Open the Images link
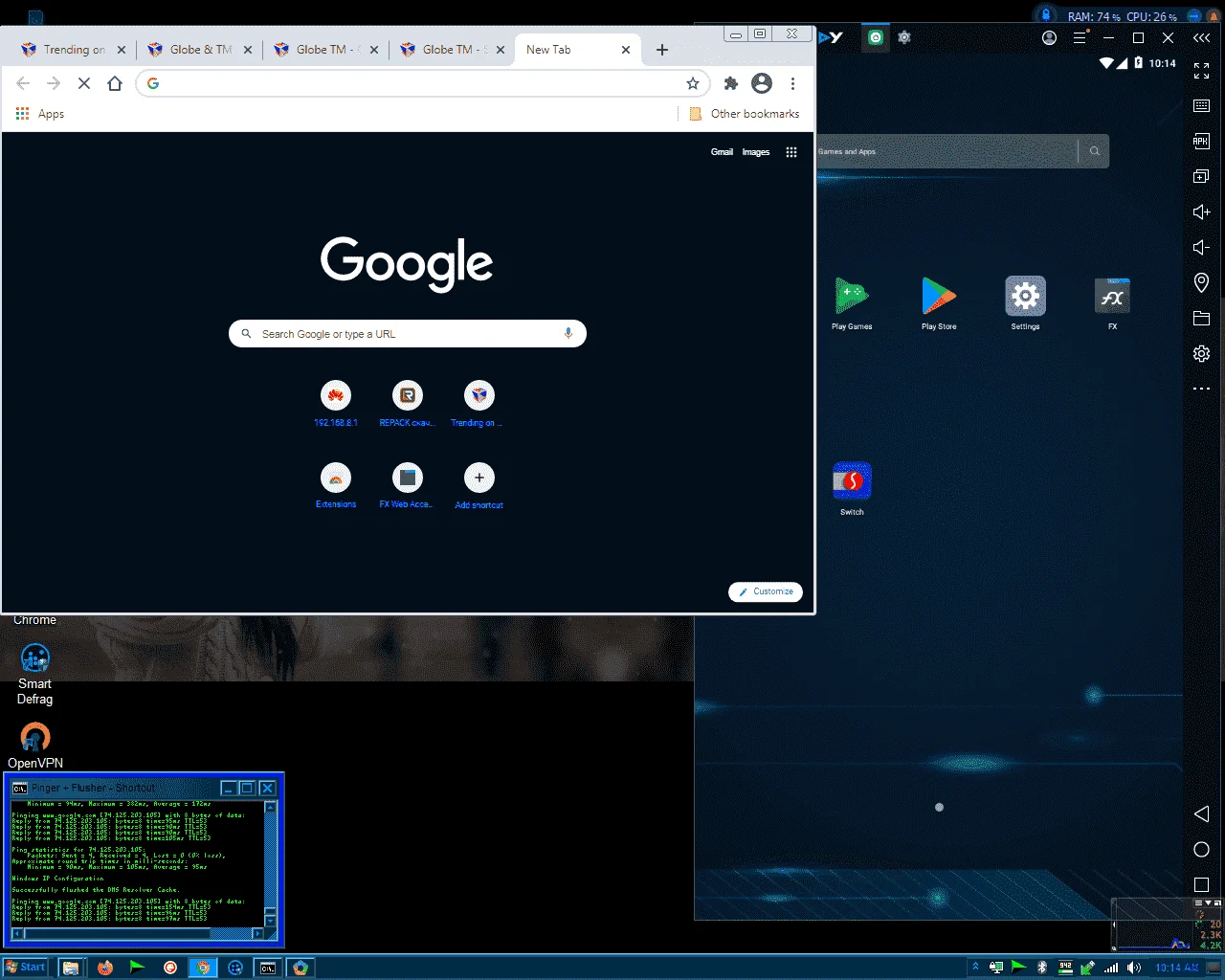Viewport: 1225px width, 980px height. 756,152
